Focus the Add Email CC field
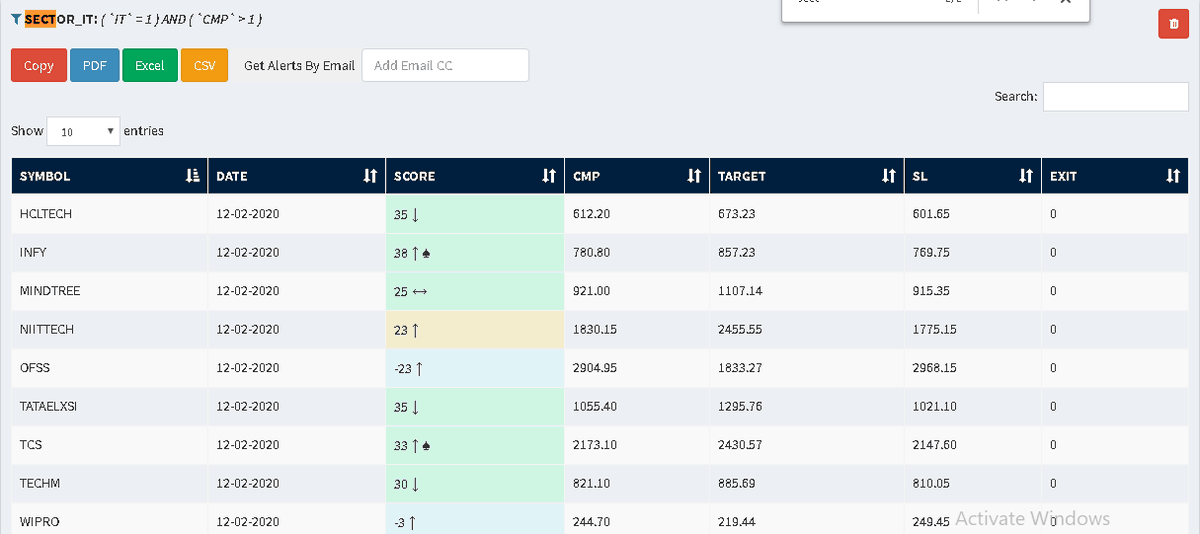Image resolution: width=1200 pixels, height=534 pixels. pos(445,66)
